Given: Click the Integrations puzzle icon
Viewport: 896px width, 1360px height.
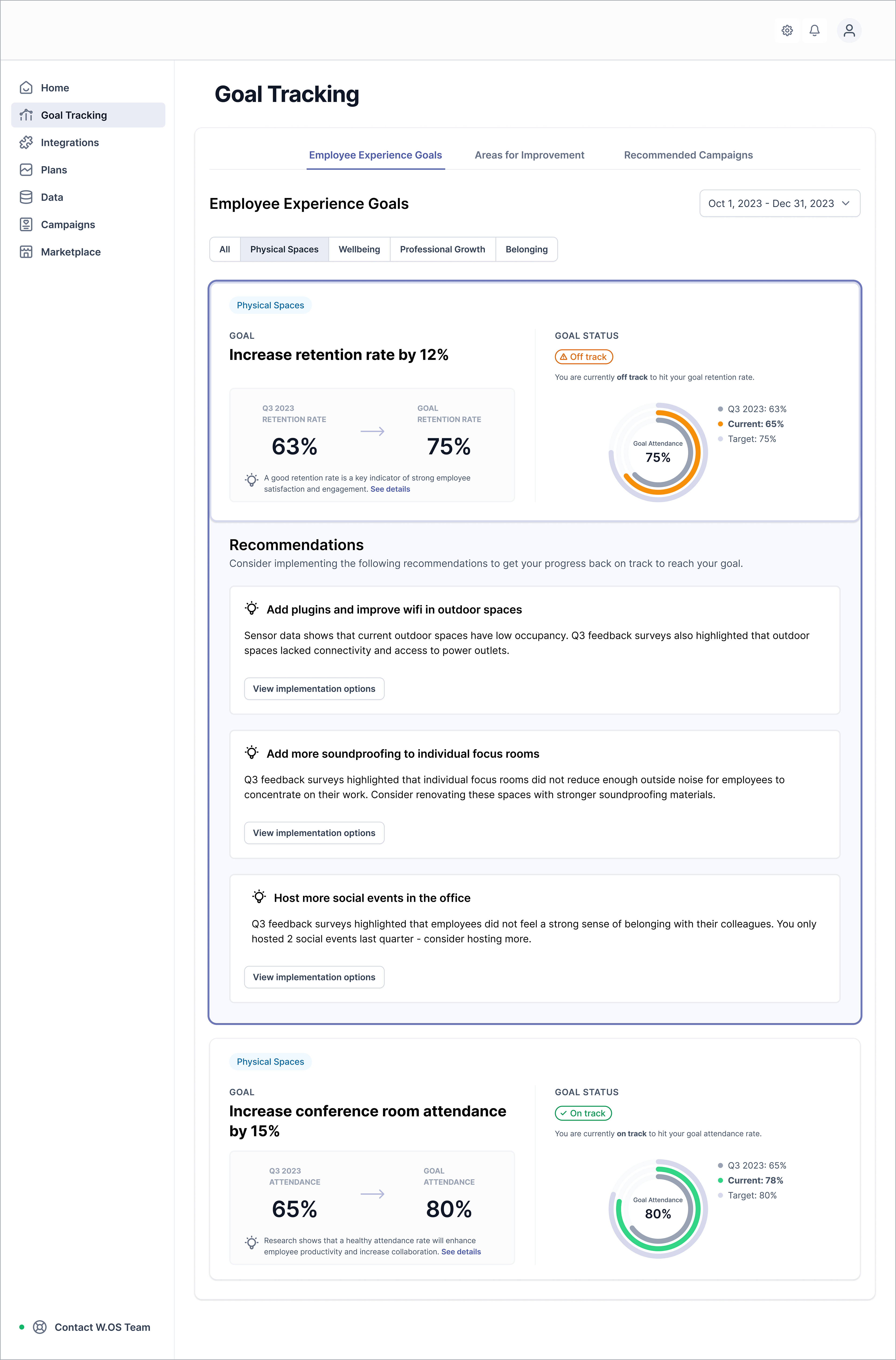Looking at the screenshot, I should tap(26, 142).
